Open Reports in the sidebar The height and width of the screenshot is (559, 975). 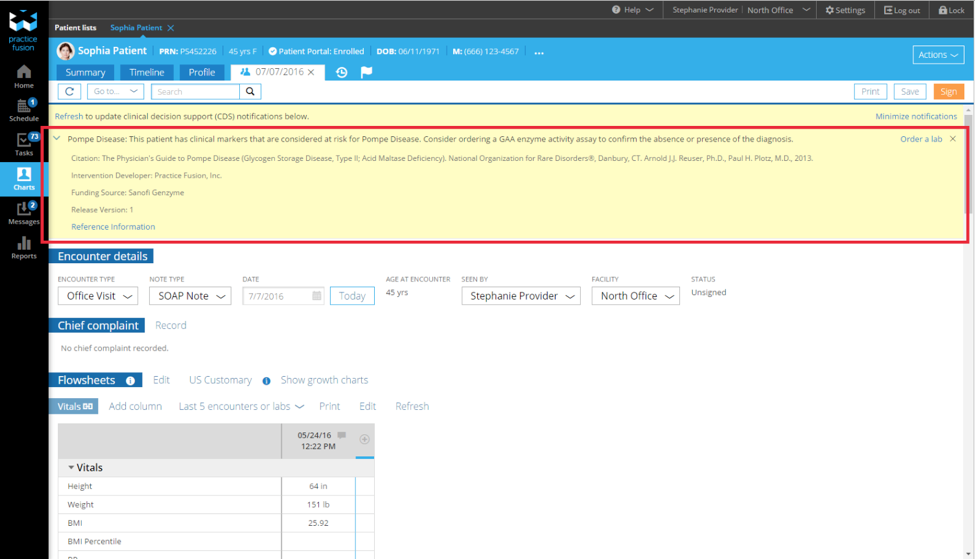pos(23,248)
